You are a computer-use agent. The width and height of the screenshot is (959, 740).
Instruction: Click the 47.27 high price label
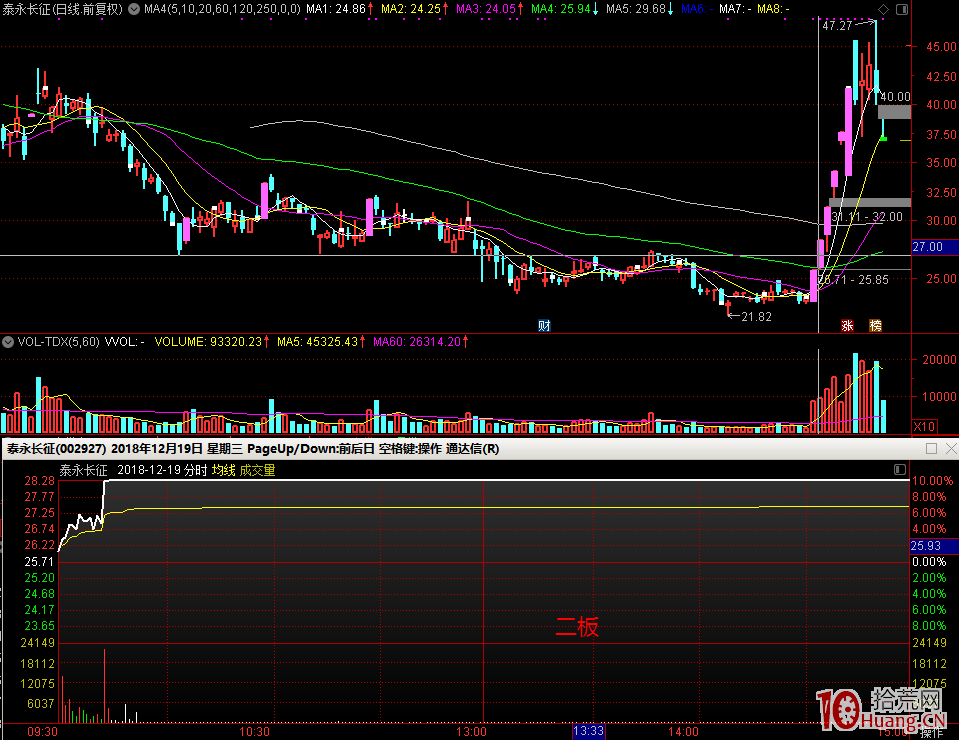[837, 26]
